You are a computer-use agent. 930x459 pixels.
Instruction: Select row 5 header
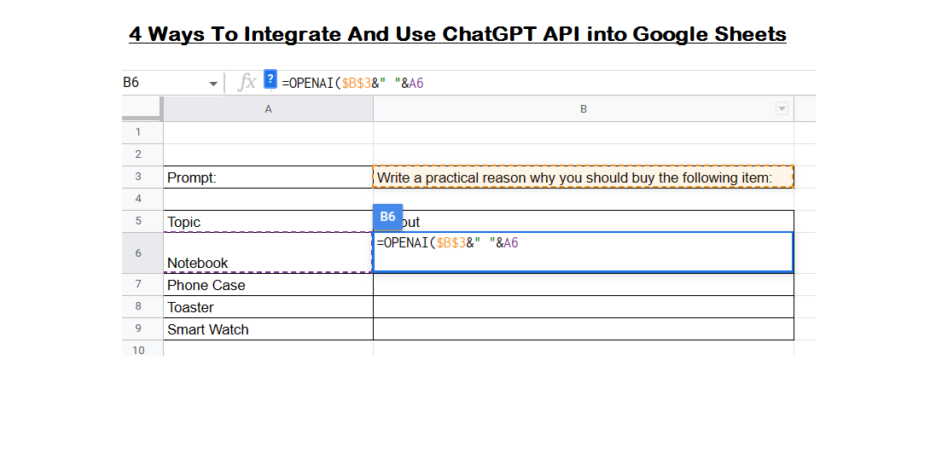[142, 221]
